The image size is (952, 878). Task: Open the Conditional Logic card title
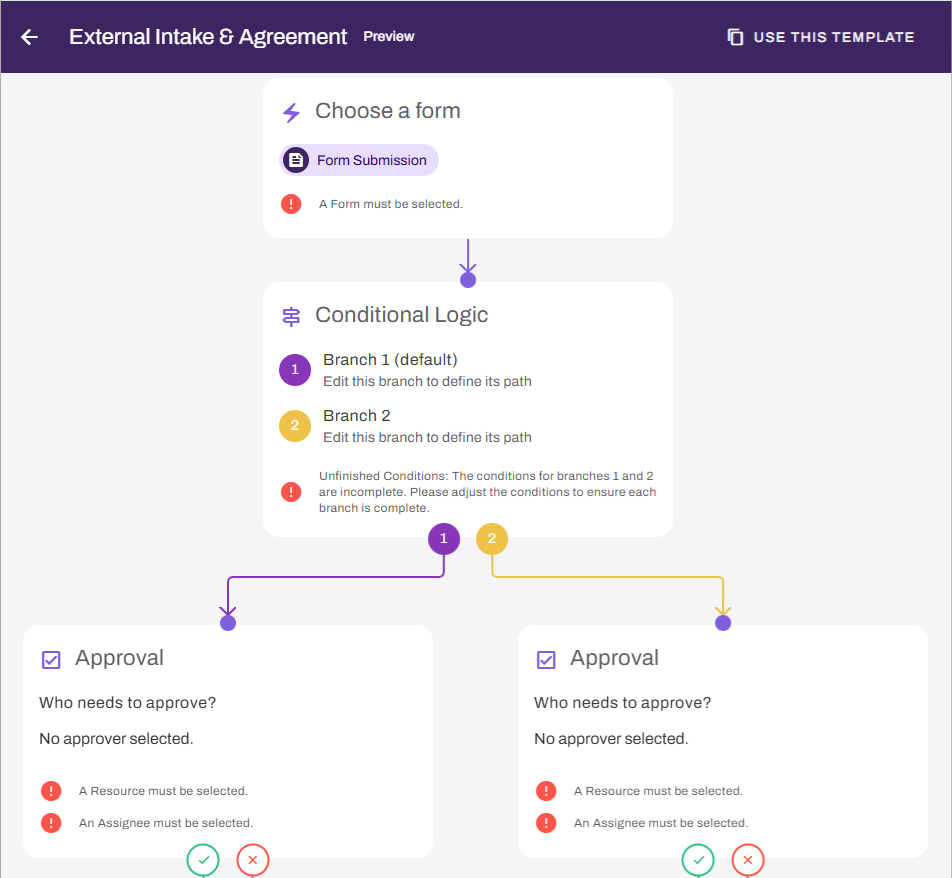(x=401, y=315)
